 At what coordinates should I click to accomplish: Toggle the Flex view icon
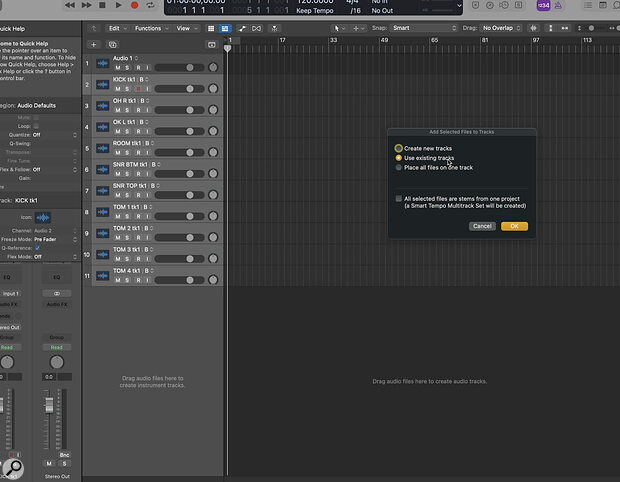(257, 28)
